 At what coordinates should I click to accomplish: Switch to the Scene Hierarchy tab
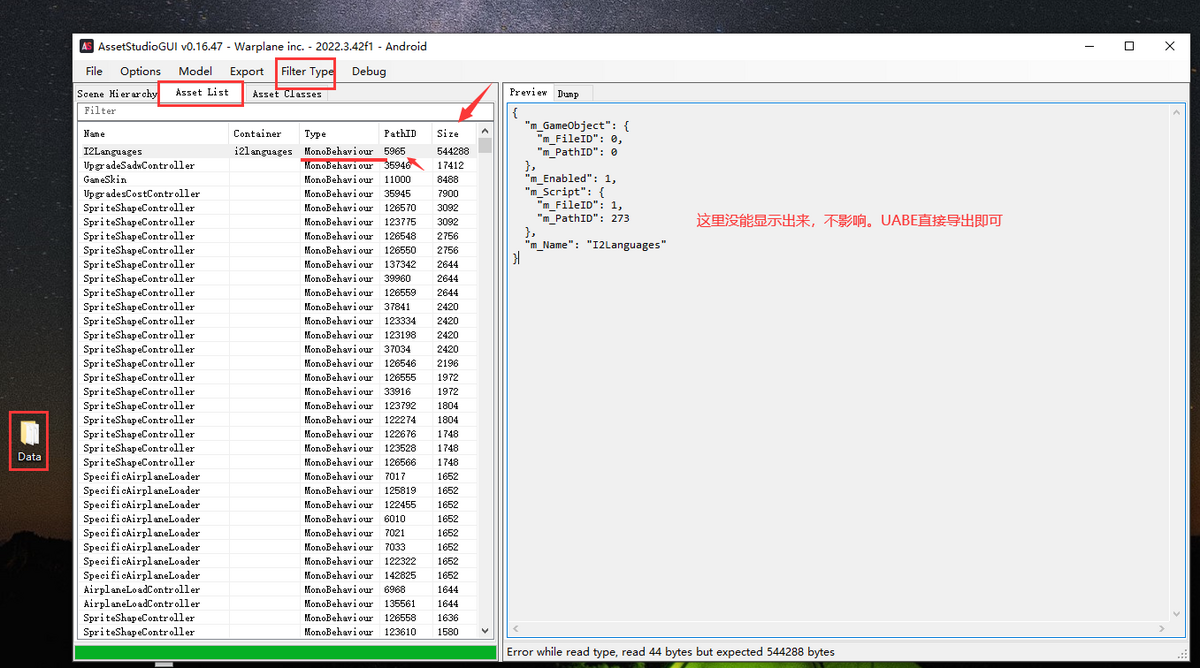pyautogui.click(x=117, y=94)
